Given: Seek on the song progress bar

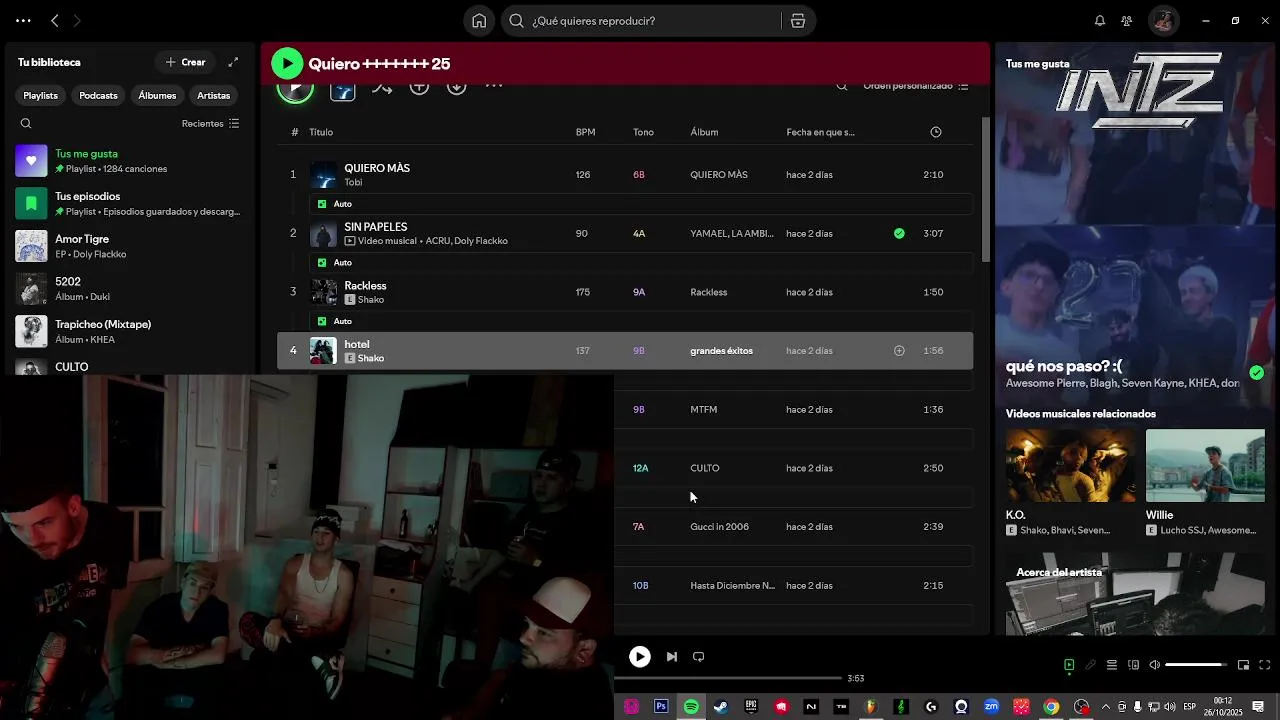Looking at the screenshot, I should [728, 678].
